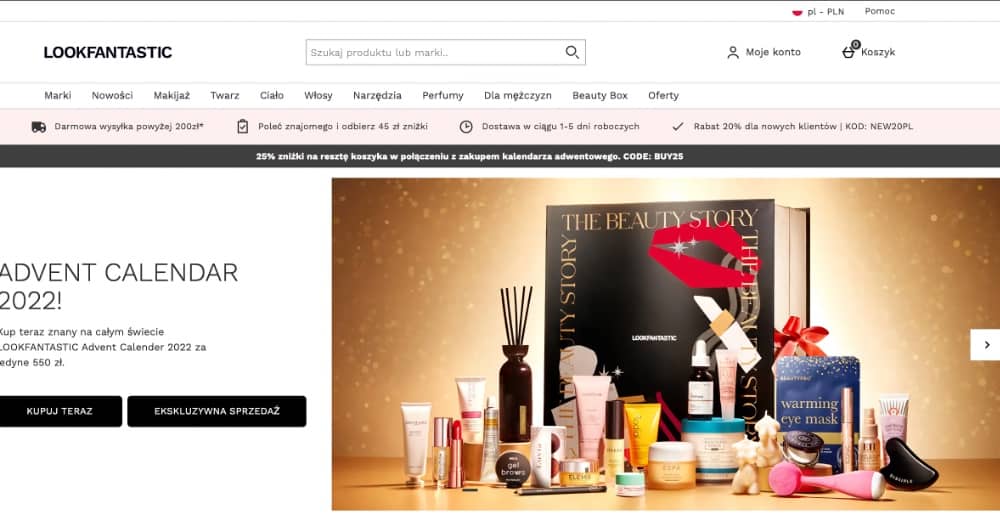Open the Beauty Box menu
This screenshot has width=1000, height=515.
[x=600, y=96]
